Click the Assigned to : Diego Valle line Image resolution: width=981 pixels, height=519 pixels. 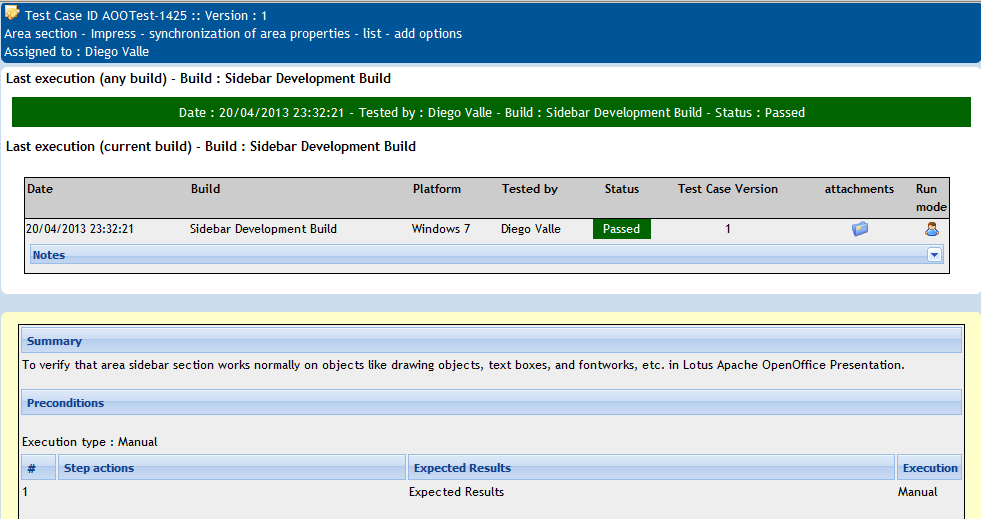click(x=76, y=52)
